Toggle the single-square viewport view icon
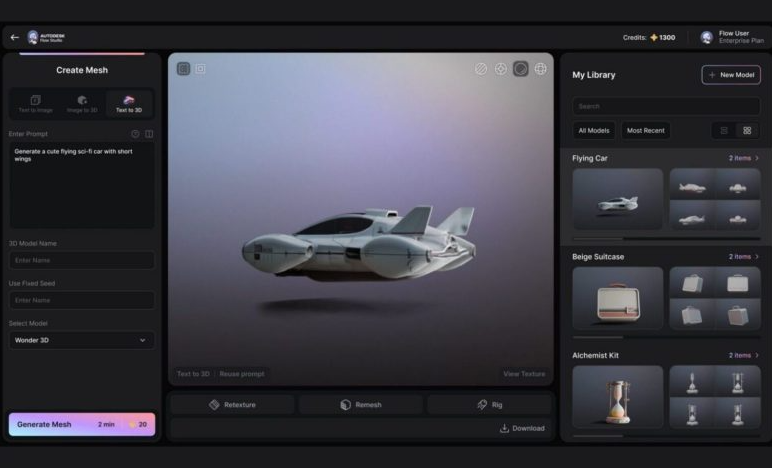 coord(200,69)
